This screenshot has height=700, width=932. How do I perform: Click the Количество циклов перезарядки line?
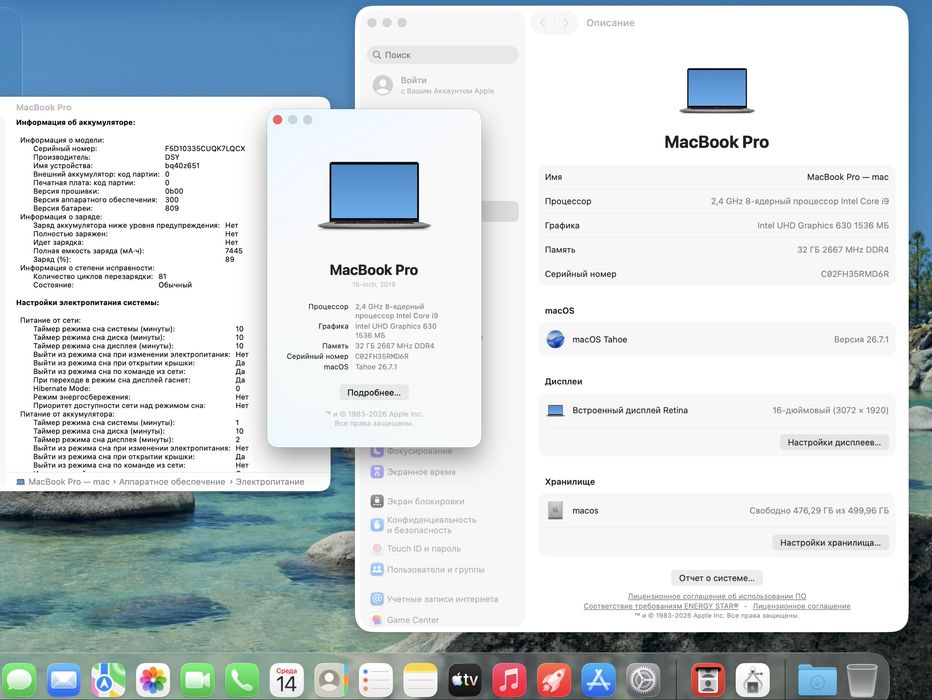[100, 276]
